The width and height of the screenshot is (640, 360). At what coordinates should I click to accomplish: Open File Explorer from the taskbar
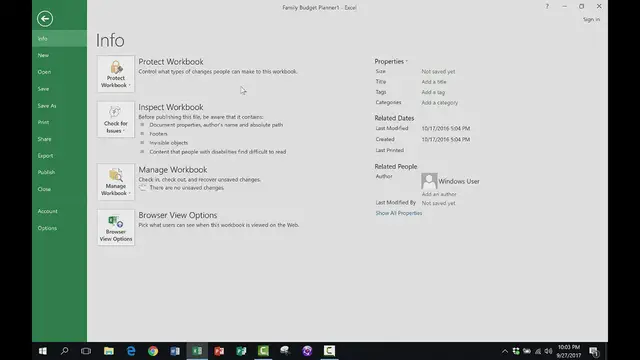point(109,351)
